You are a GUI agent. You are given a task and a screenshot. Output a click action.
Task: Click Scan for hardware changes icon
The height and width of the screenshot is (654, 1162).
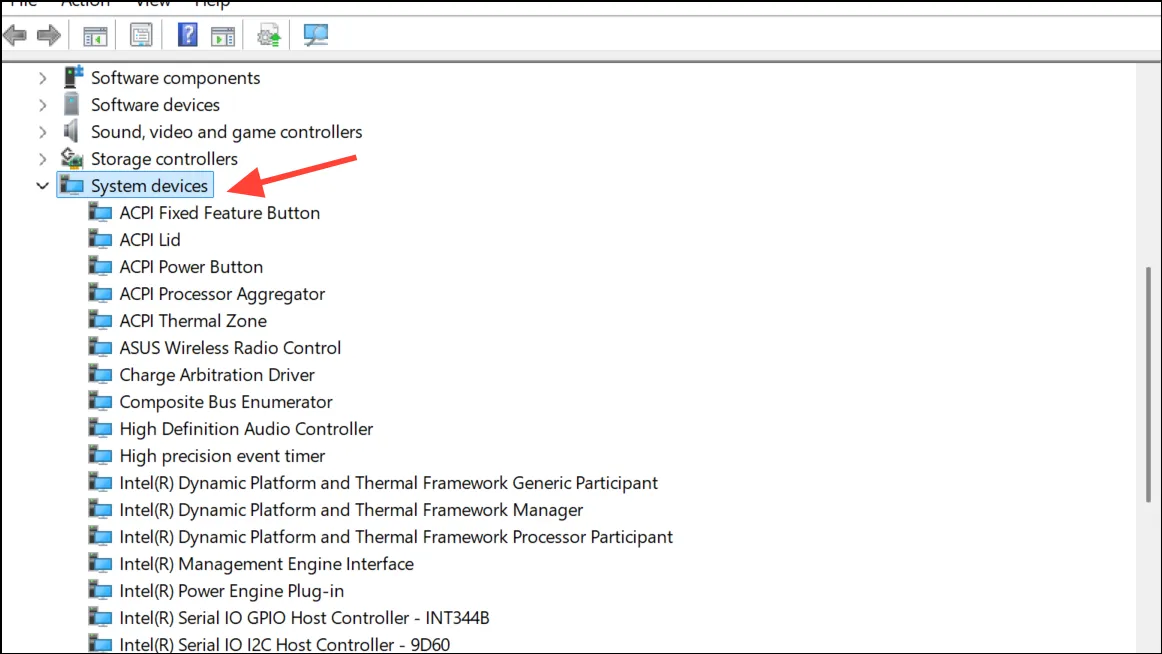click(316, 35)
